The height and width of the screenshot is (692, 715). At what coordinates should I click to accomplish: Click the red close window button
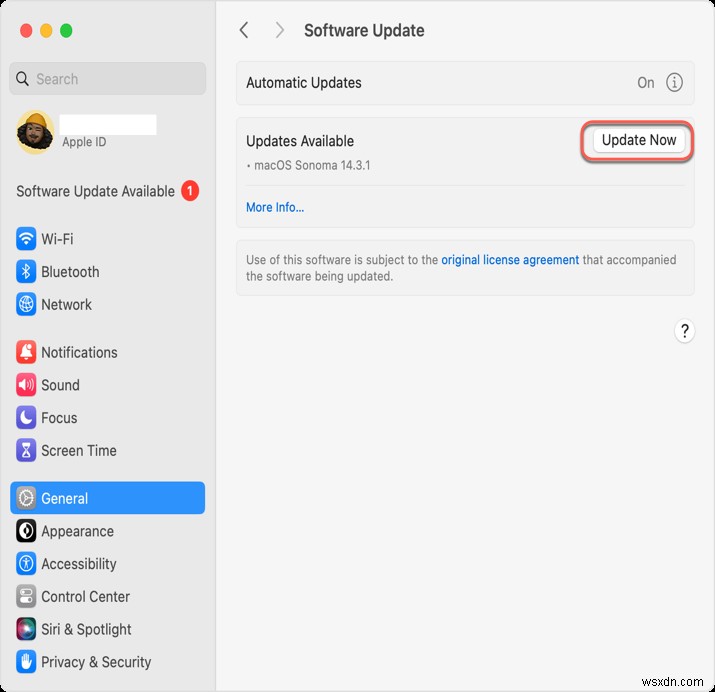click(26, 31)
